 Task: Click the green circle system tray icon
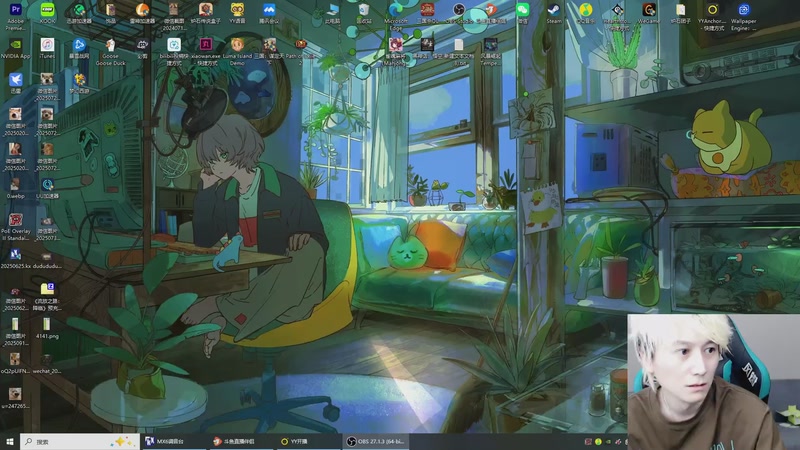click(598, 441)
